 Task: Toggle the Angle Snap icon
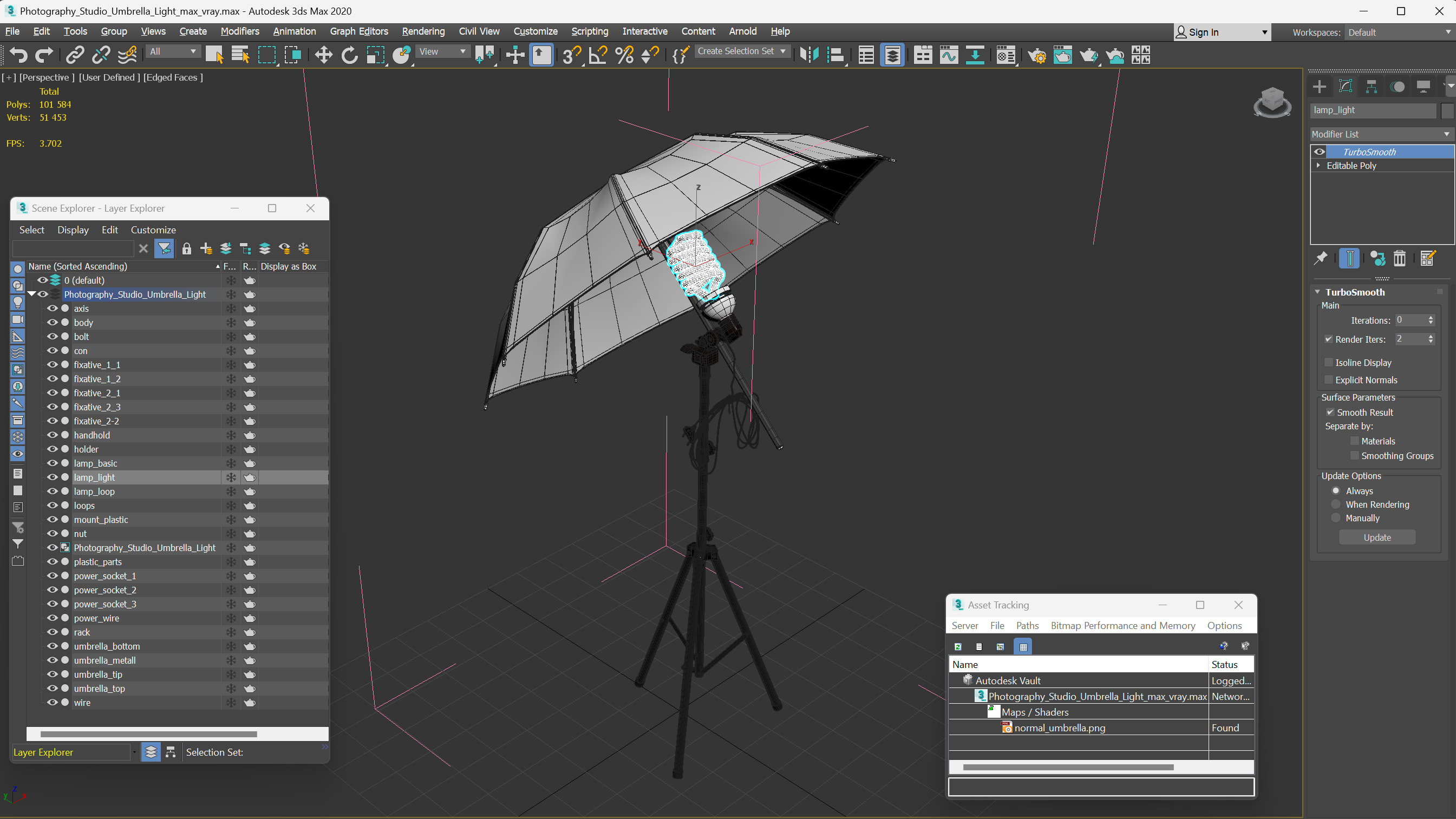[598, 55]
